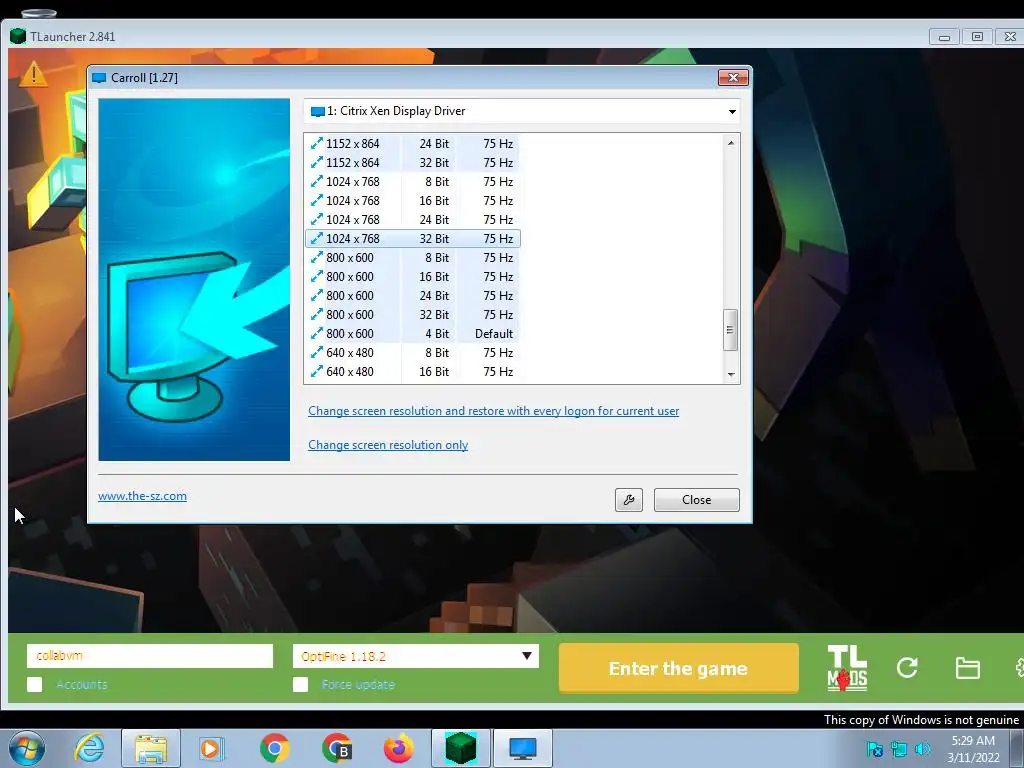This screenshot has width=1024, height=768.
Task: Close the Carroll dialog with X
Action: click(x=733, y=78)
